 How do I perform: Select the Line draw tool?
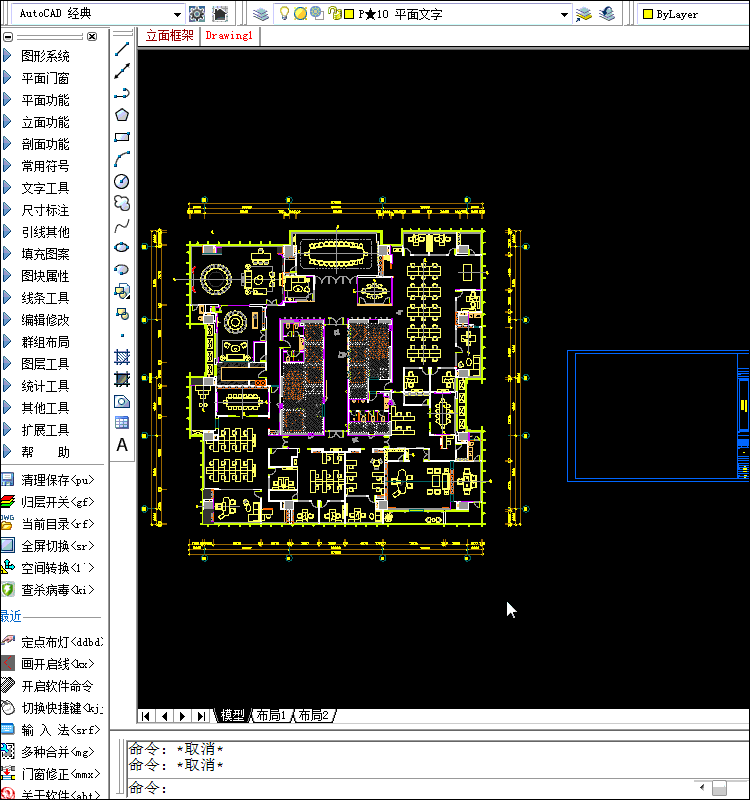coord(122,49)
